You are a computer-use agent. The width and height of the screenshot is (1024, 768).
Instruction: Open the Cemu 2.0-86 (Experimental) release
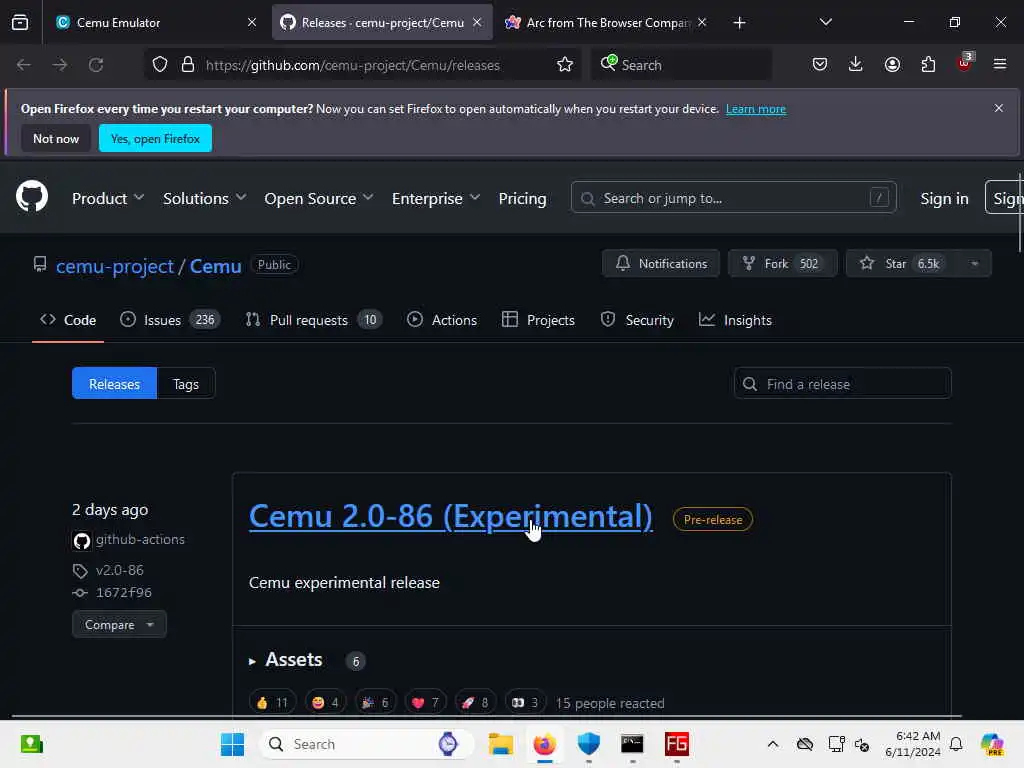(451, 517)
